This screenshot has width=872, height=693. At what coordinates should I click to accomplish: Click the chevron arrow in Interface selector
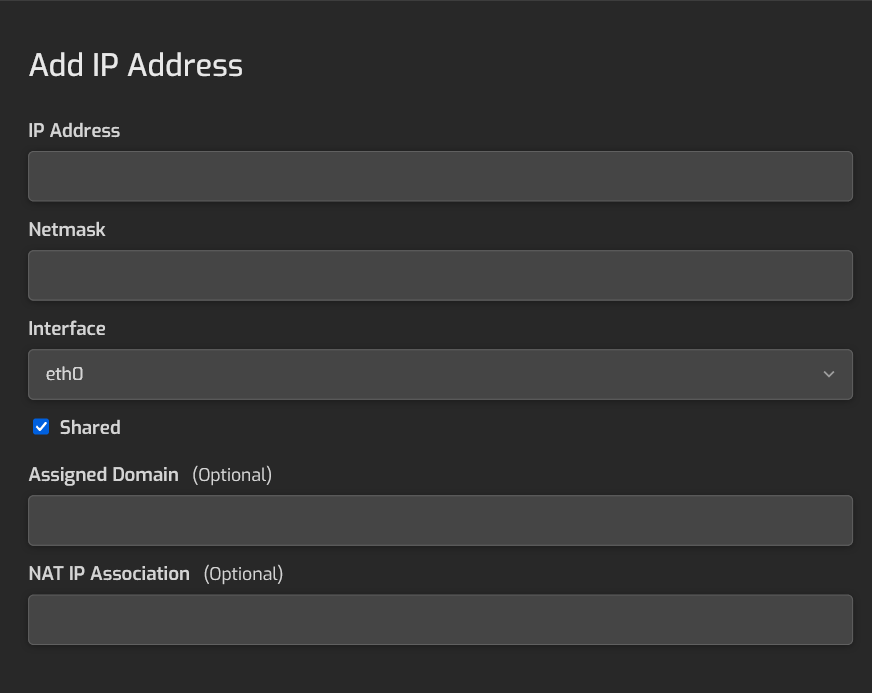(x=828, y=374)
